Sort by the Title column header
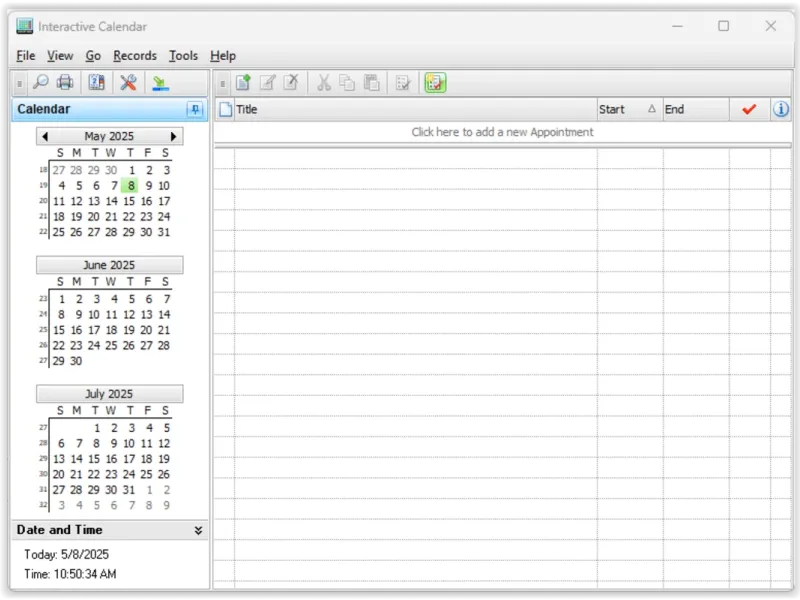Image resolution: width=800 pixels, height=600 pixels. tap(415, 109)
